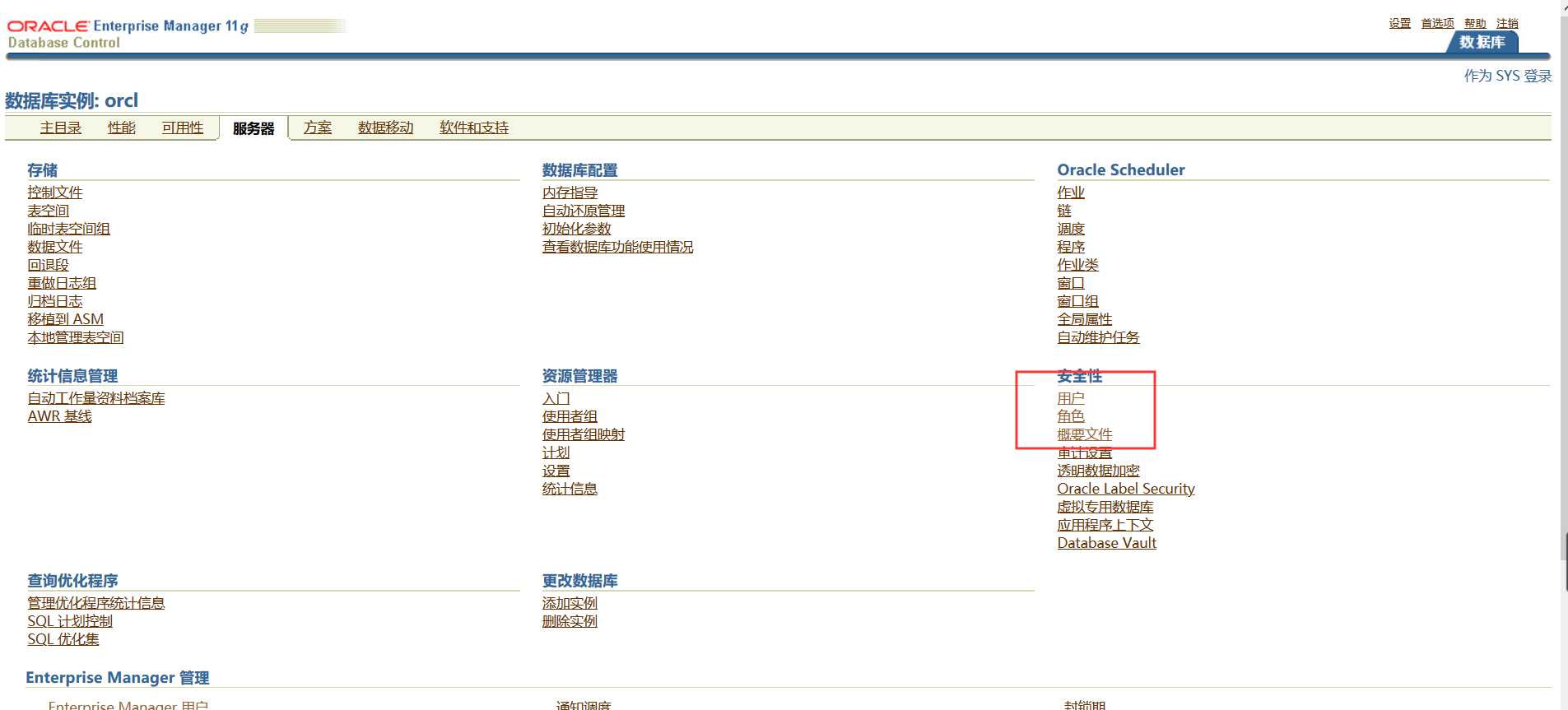Click 添加实例 link
Viewport: 1568px width, 710px height.
(x=570, y=603)
